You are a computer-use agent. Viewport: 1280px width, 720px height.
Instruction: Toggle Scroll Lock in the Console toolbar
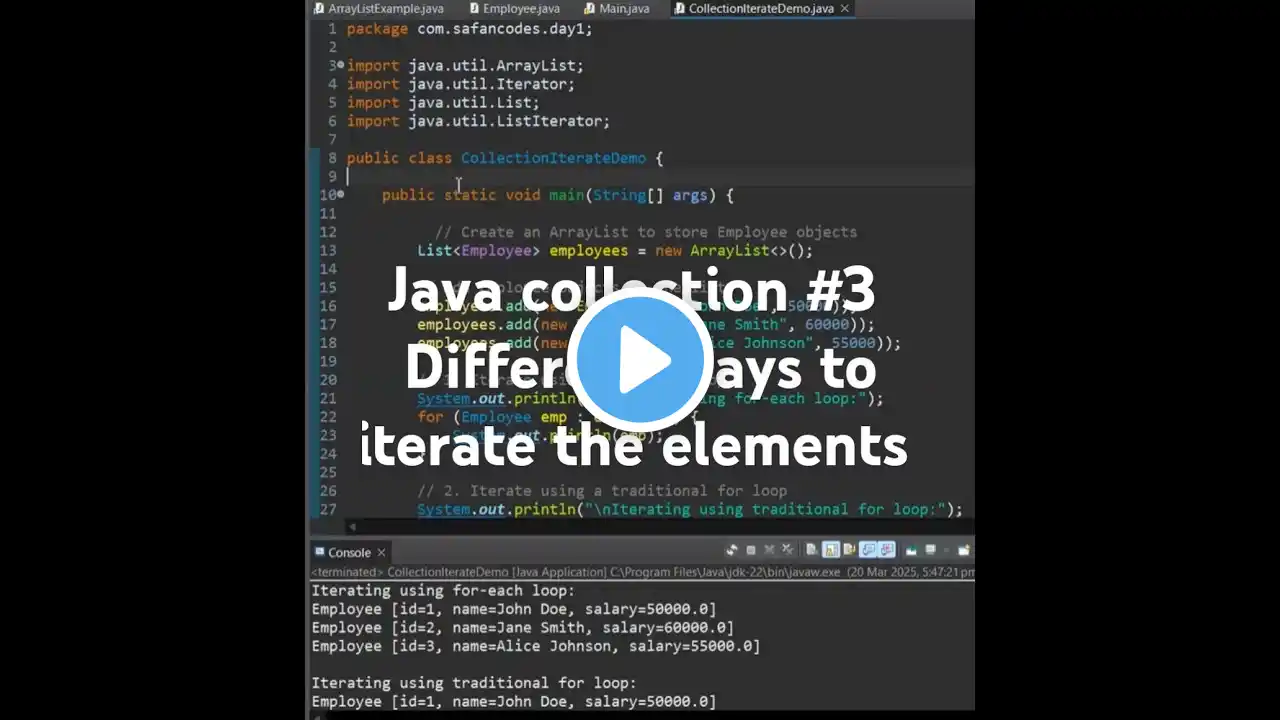pyautogui.click(x=831, y=551)
